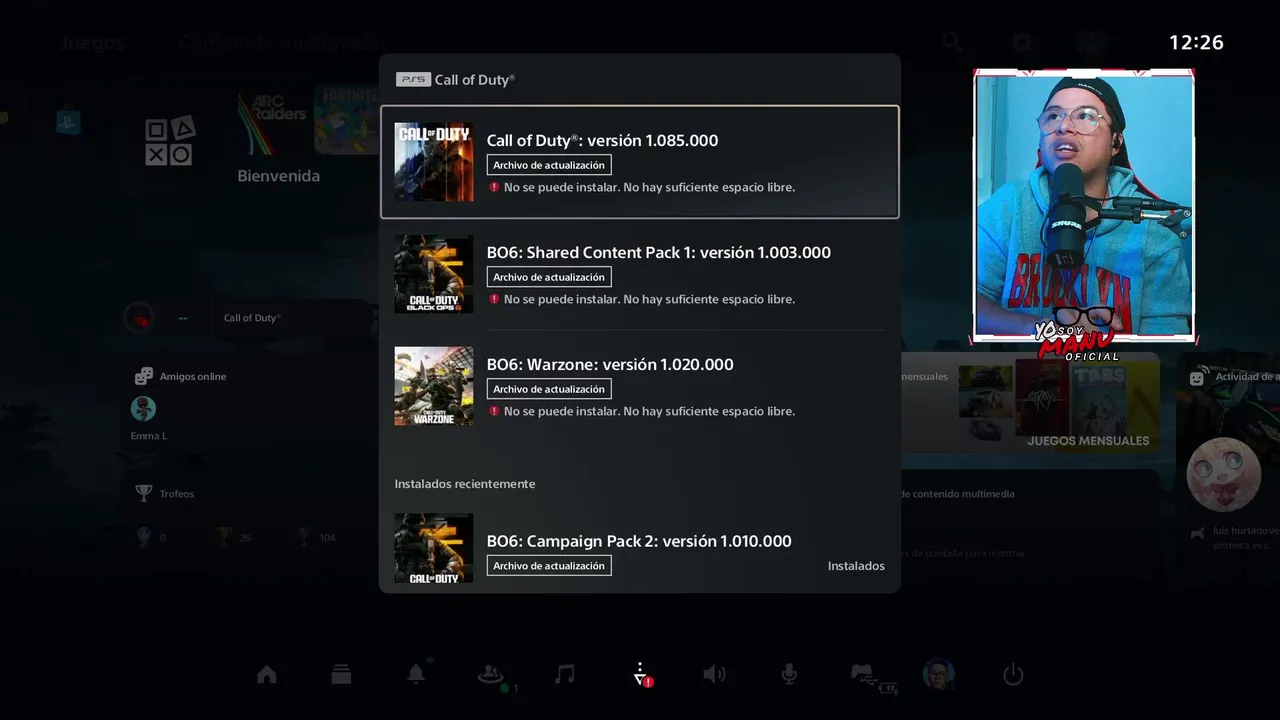The width and height of the screenshot is (1280, 720).
Task: Open the Notifications bell icon
Action: tap(416, 674)
